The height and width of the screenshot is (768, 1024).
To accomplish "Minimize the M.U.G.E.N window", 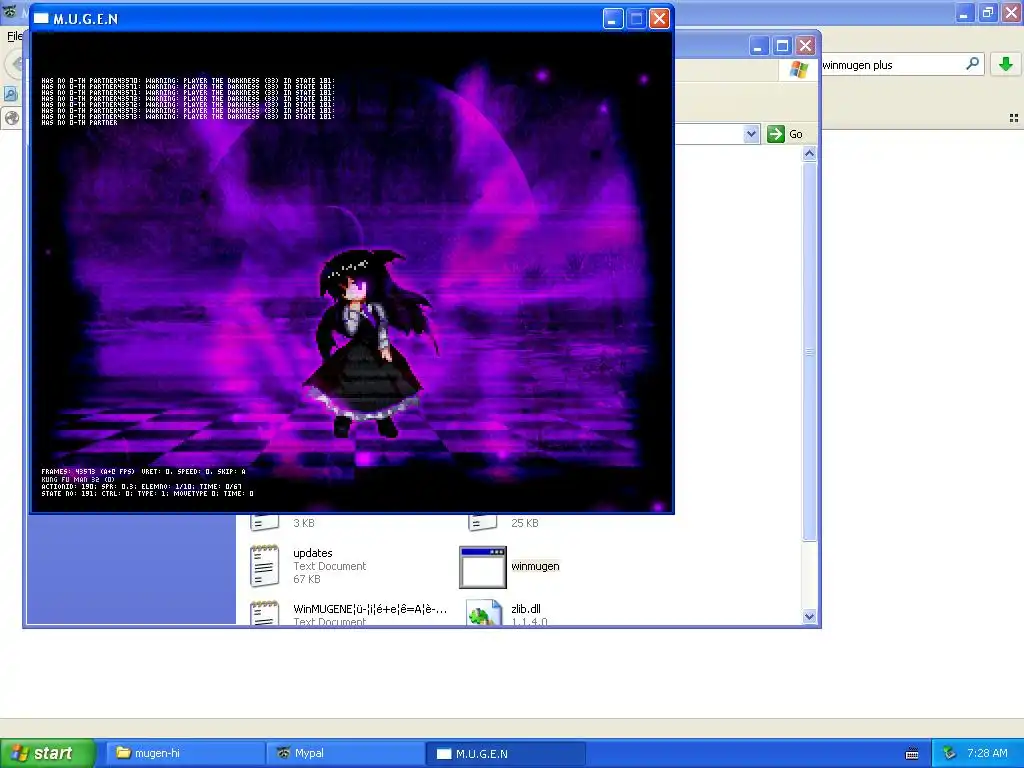I will tap(613, 18).
